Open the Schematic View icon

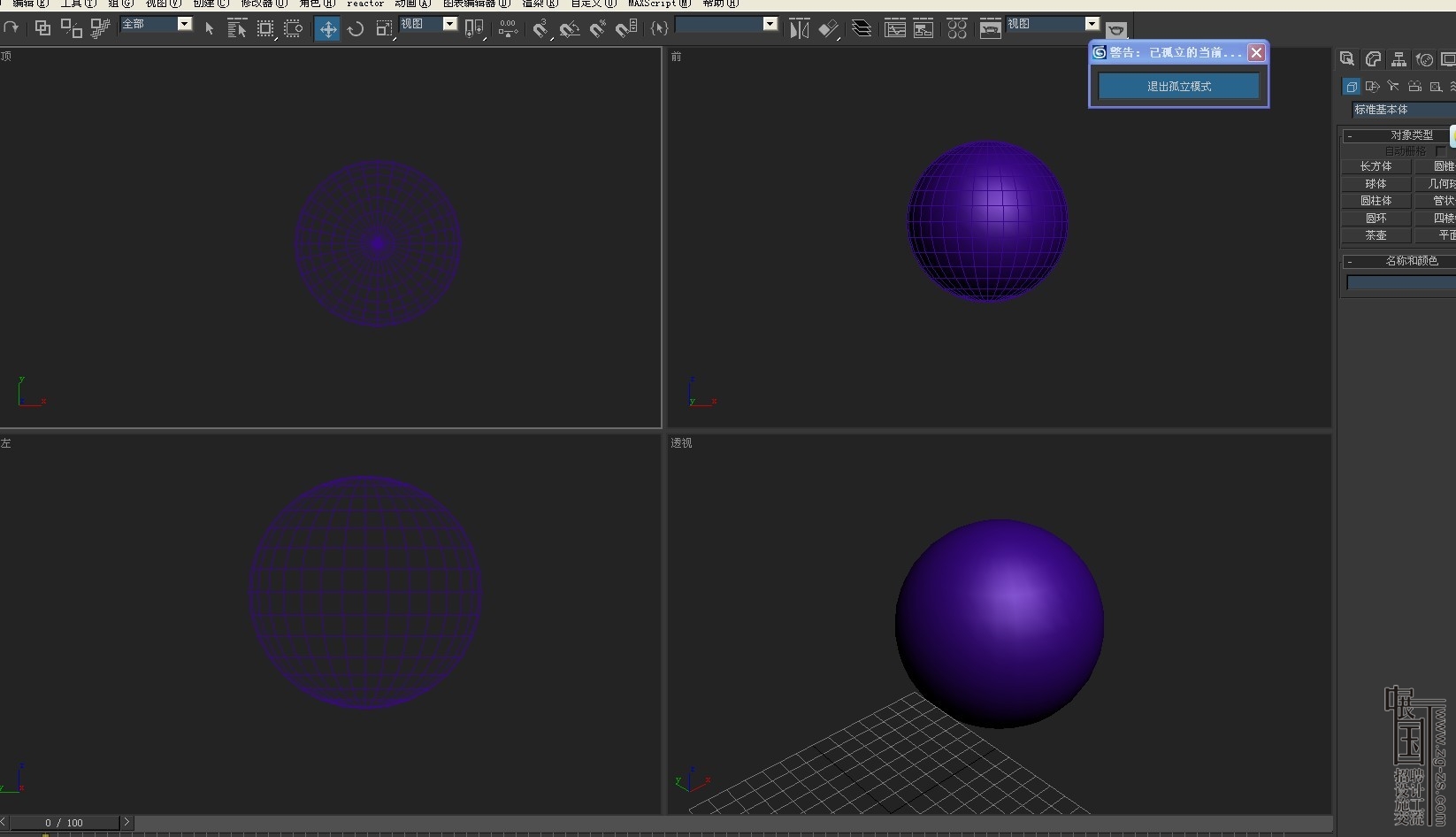point(923,28)
